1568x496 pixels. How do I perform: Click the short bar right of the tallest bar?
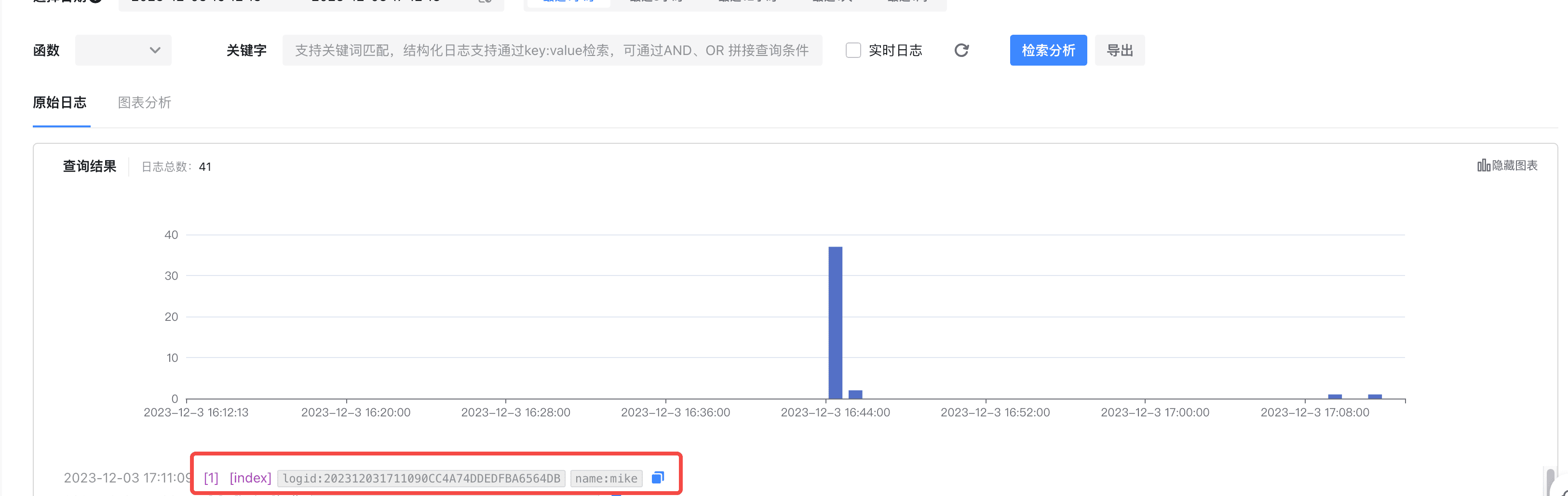(x=855, y=394)
